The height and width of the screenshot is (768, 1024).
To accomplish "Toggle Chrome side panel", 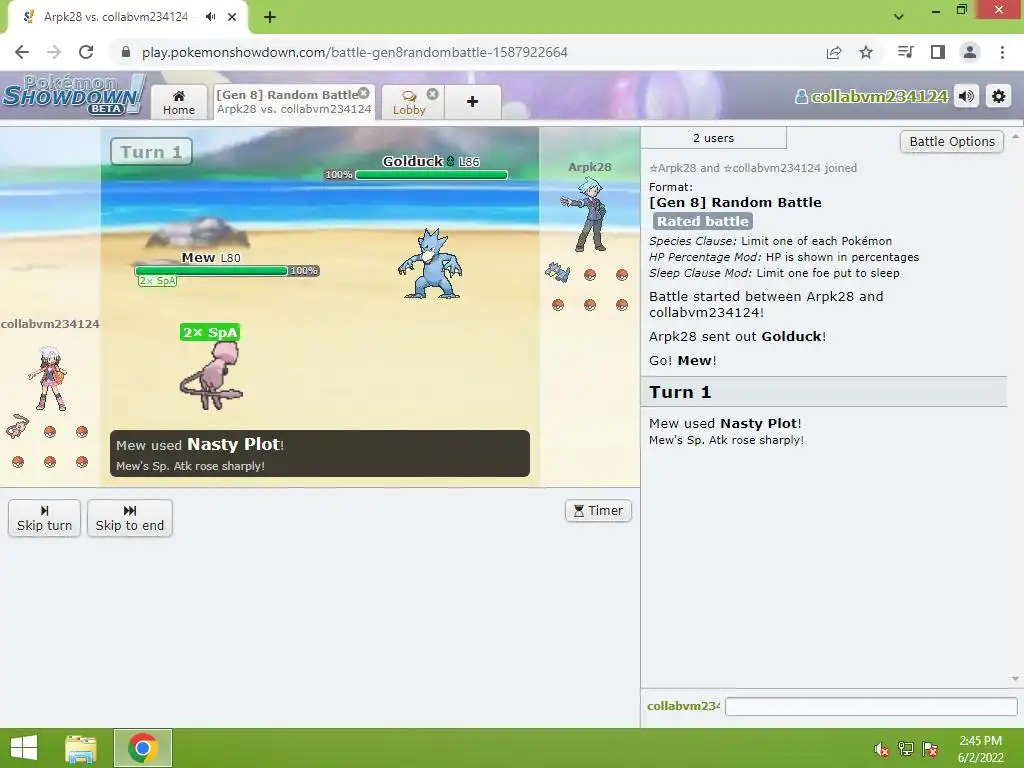I will (938, 52).
